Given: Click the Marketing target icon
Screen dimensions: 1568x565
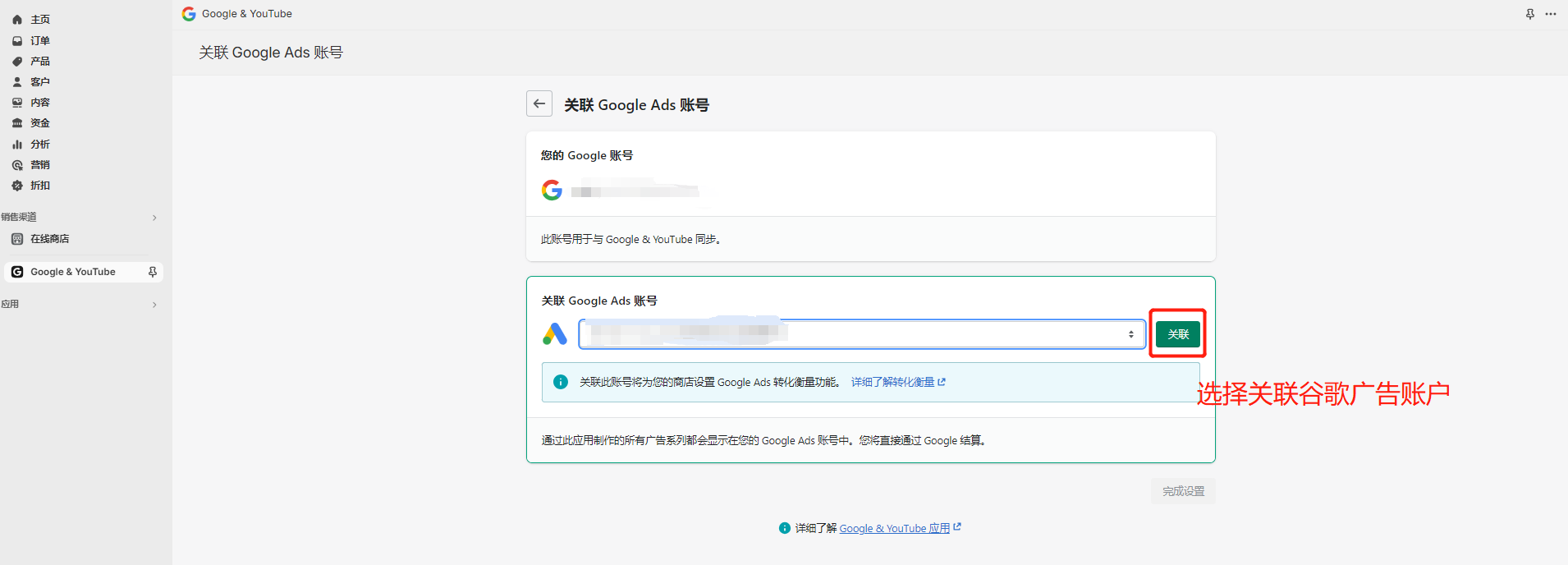Looking at the screenshot, I should [17, 165].
